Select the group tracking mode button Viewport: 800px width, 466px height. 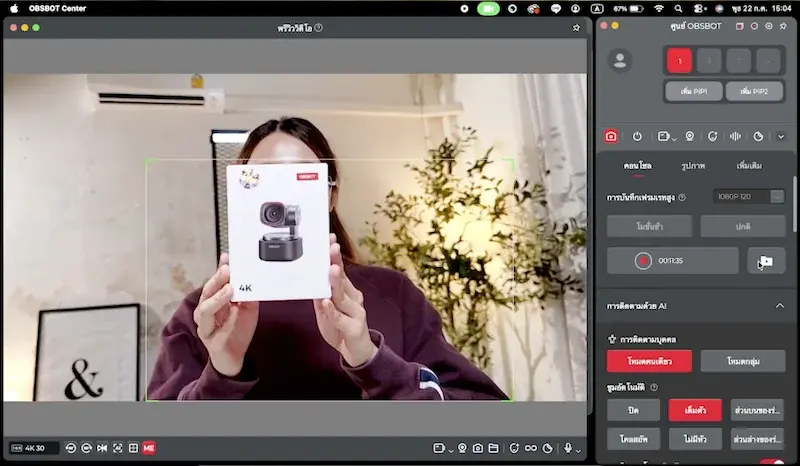coord(743,361)
